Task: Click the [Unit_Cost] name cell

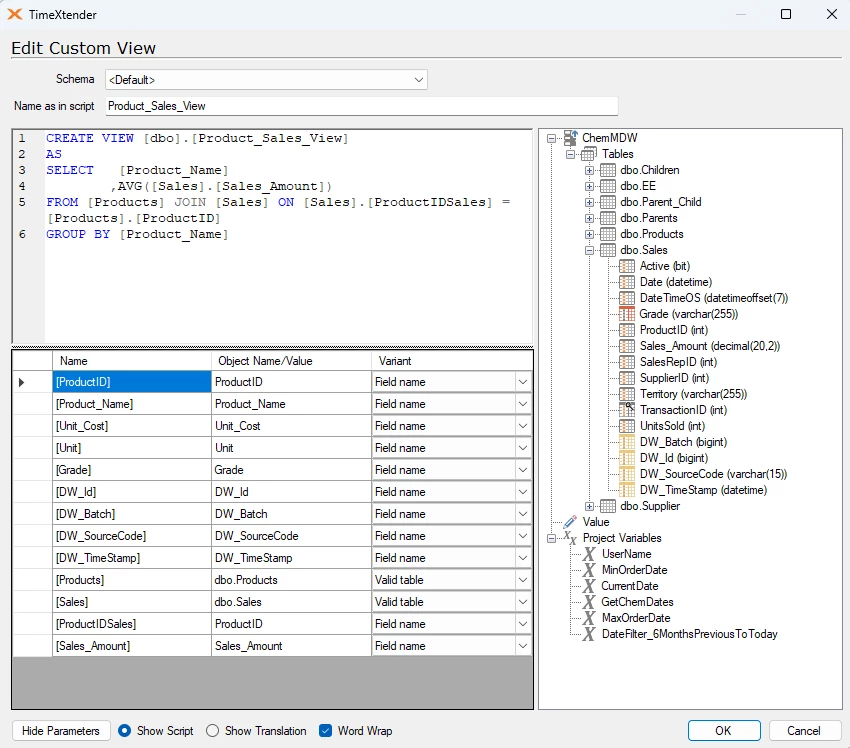Action: click(132, 426)
